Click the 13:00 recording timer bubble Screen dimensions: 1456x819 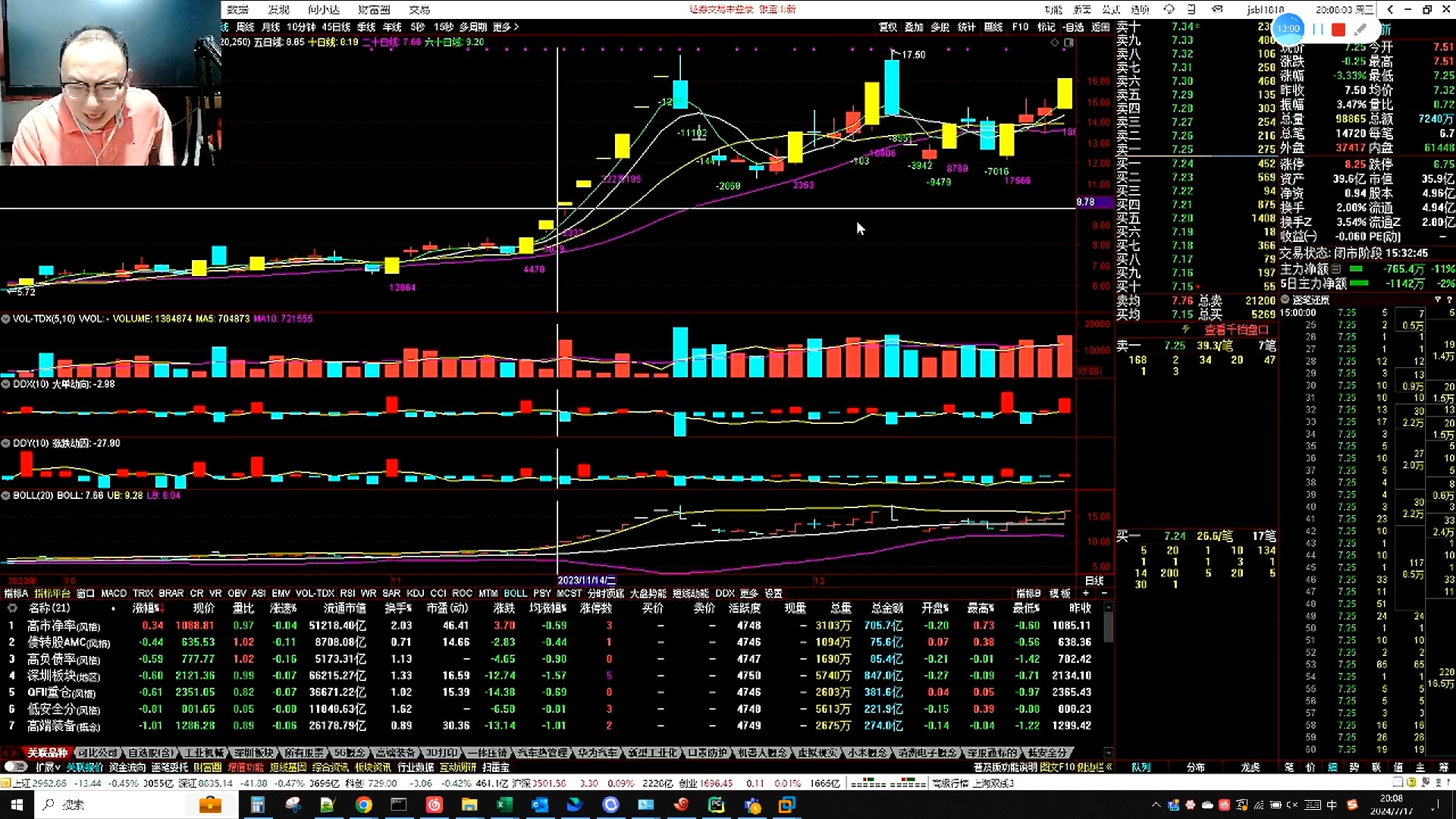point(1288,30)
